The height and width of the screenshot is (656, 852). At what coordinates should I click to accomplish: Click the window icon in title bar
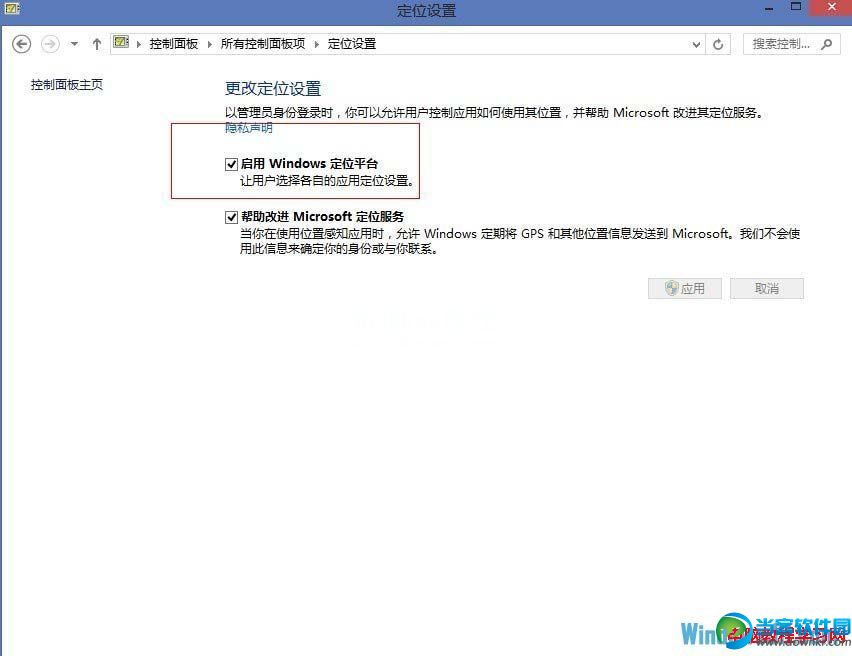tap(12, 9)
